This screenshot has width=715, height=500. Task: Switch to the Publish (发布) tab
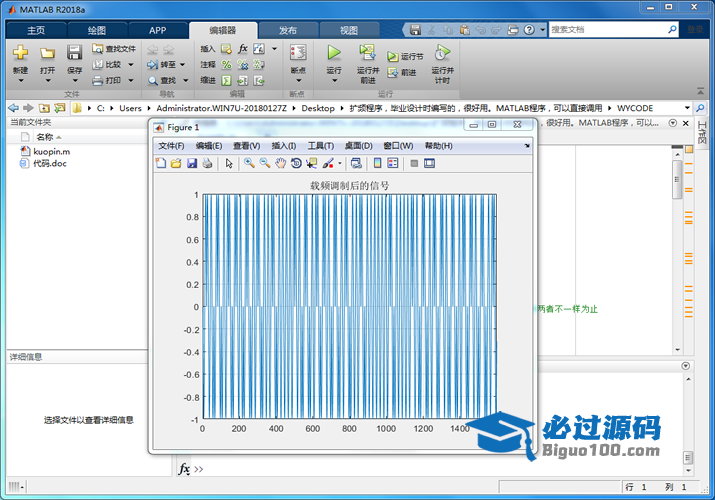click(288, 30)
